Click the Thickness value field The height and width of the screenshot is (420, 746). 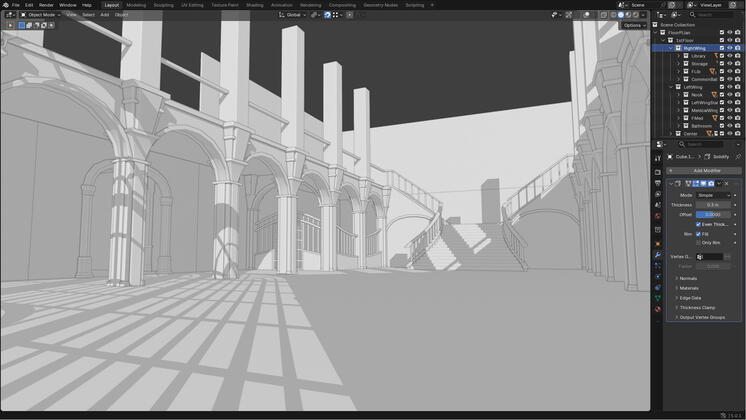click(713, 205)
